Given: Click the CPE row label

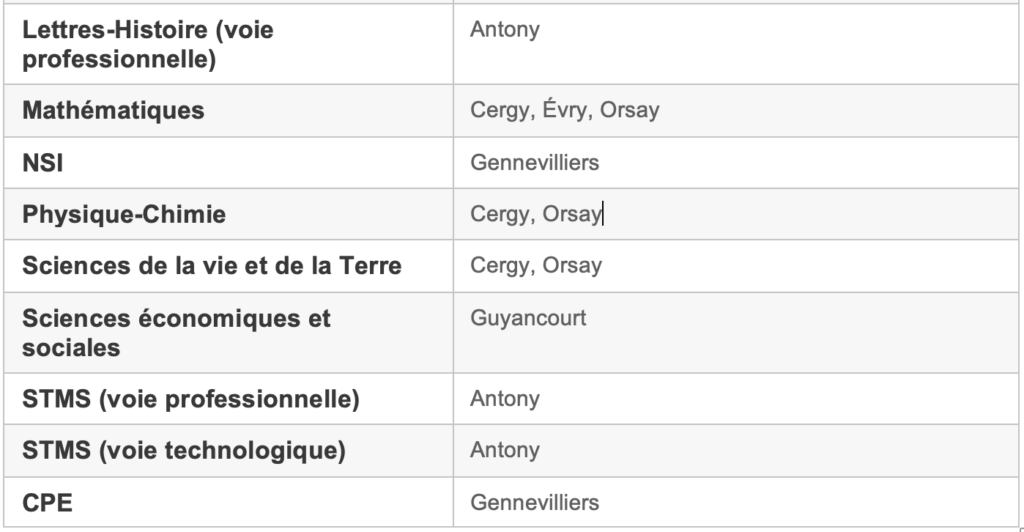Looking at the screenshot, I should [47, 503].
